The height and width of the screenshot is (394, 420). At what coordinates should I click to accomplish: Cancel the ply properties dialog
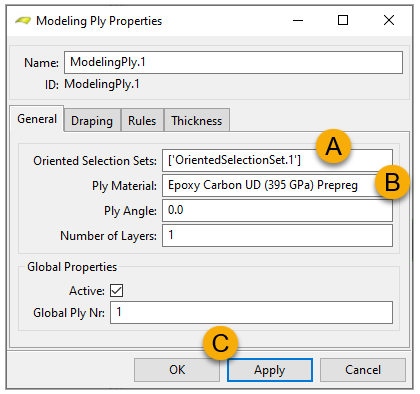click(363, 370)
